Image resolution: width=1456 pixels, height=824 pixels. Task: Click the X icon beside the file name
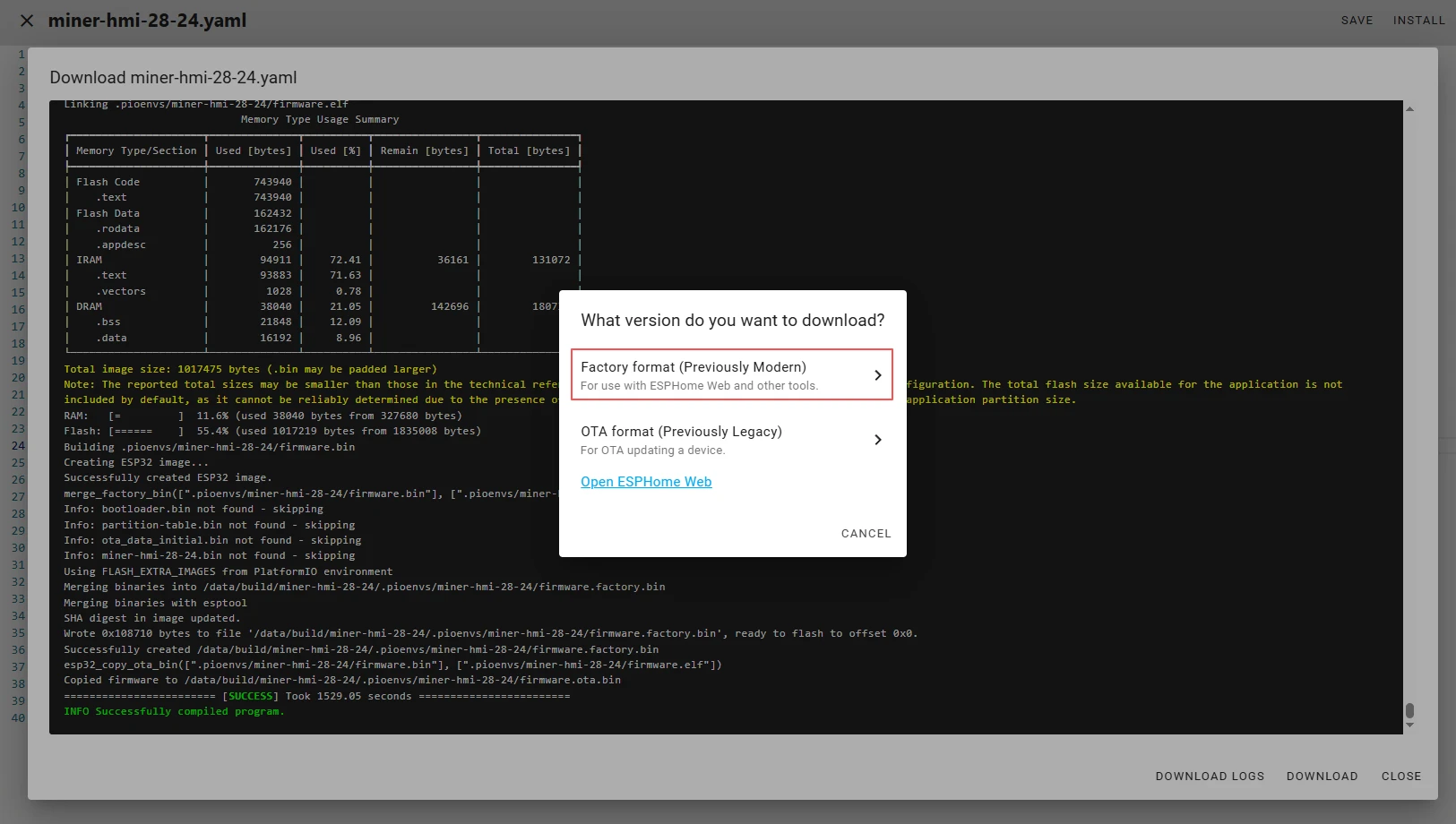(x=27, y=21)
